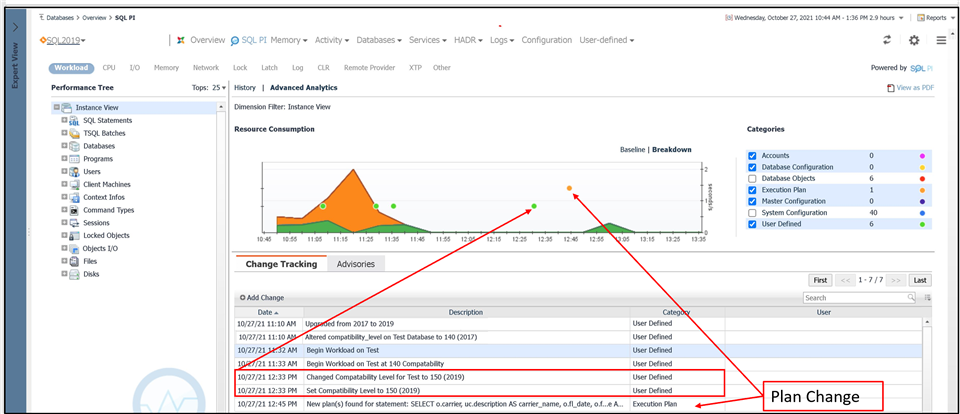
Task: Click the Users tree icon
Action: (x=74, y=172)
